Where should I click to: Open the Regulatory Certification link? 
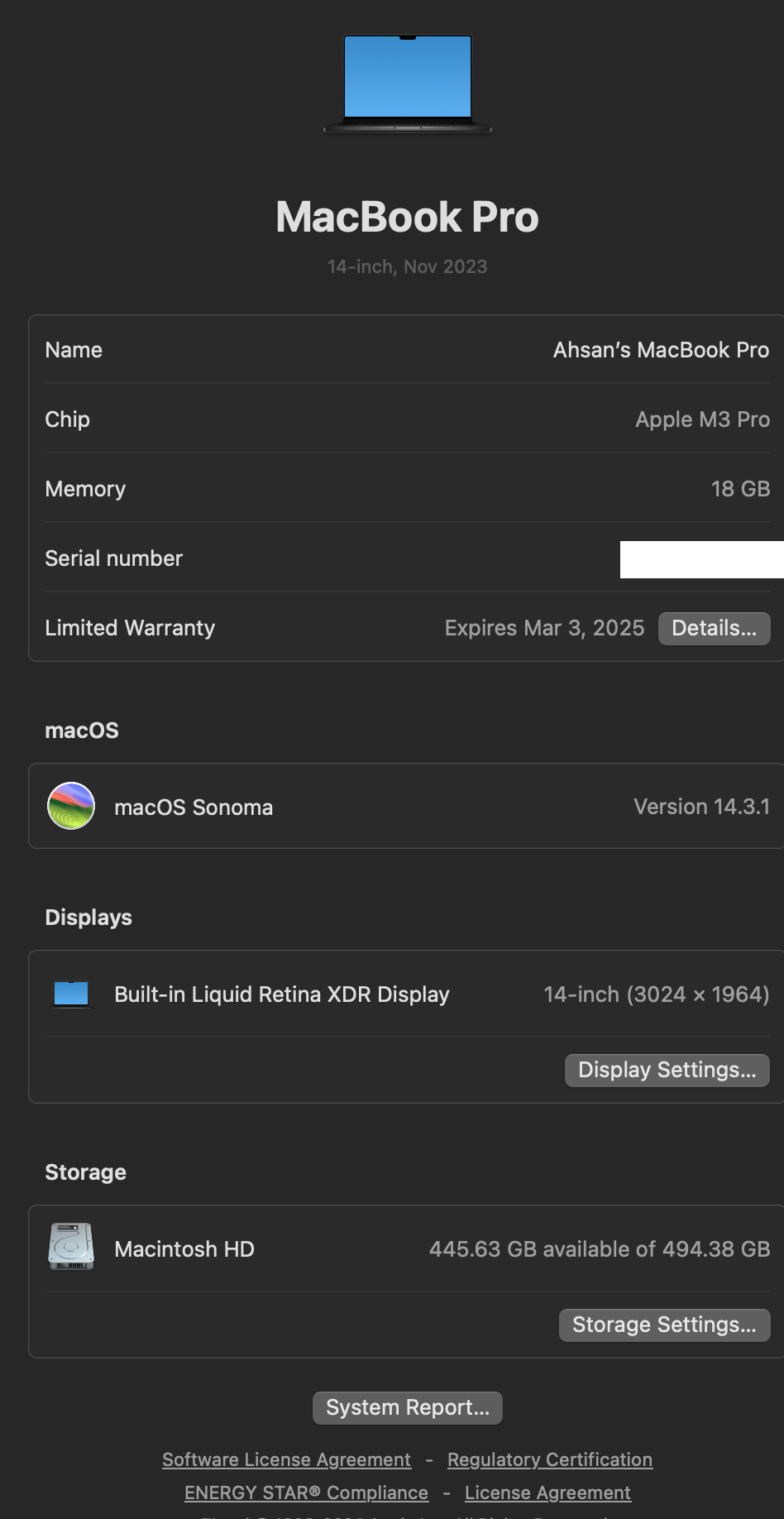pos(549,1459)
